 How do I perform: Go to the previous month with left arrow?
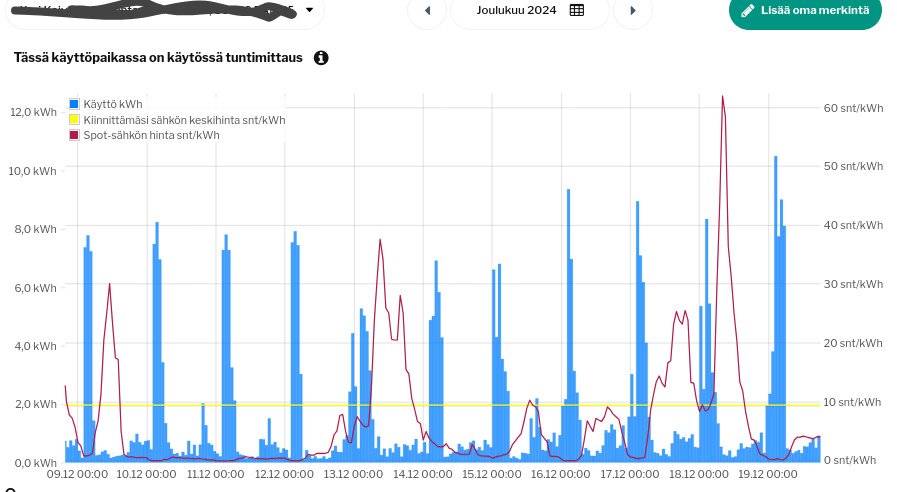pos(427,11)
